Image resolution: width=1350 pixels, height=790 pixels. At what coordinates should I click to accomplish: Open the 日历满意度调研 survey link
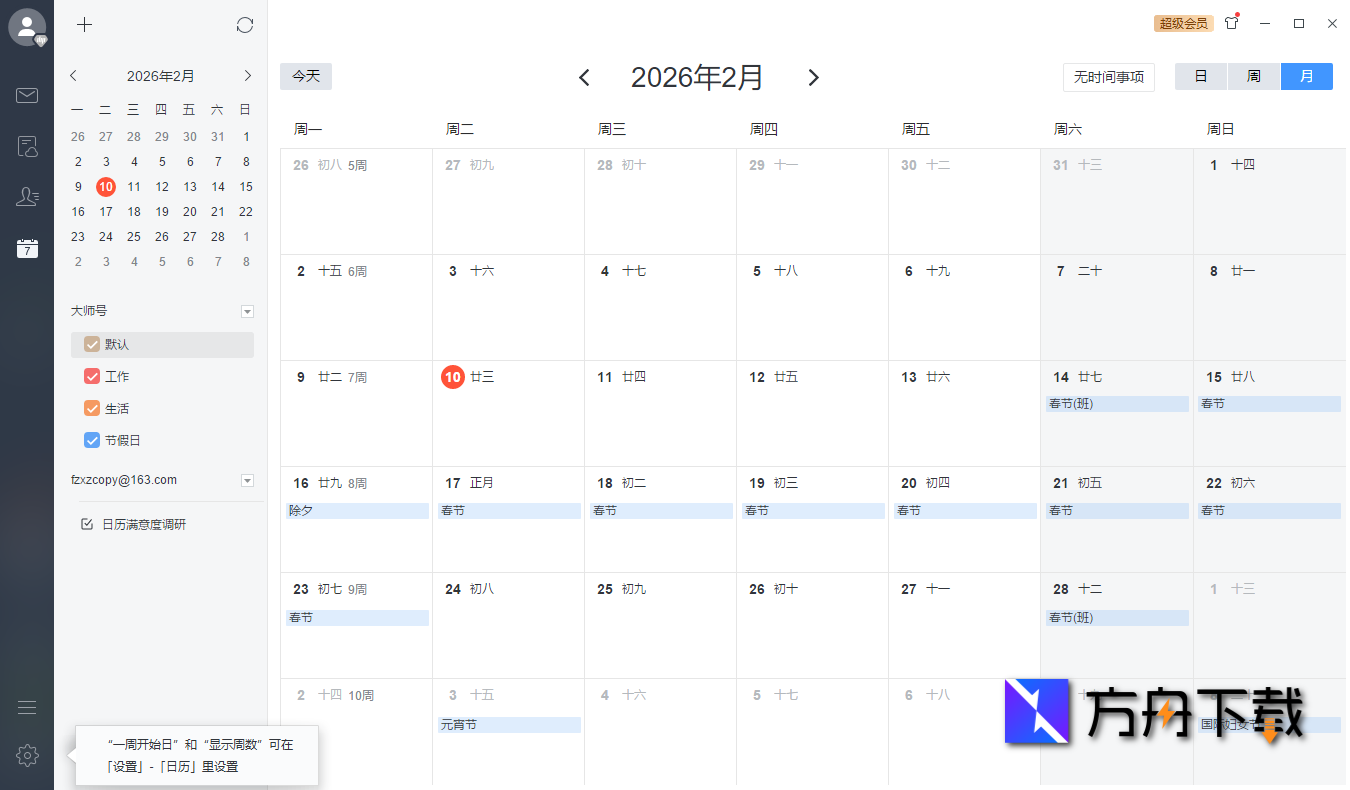[x=145, y=523]
